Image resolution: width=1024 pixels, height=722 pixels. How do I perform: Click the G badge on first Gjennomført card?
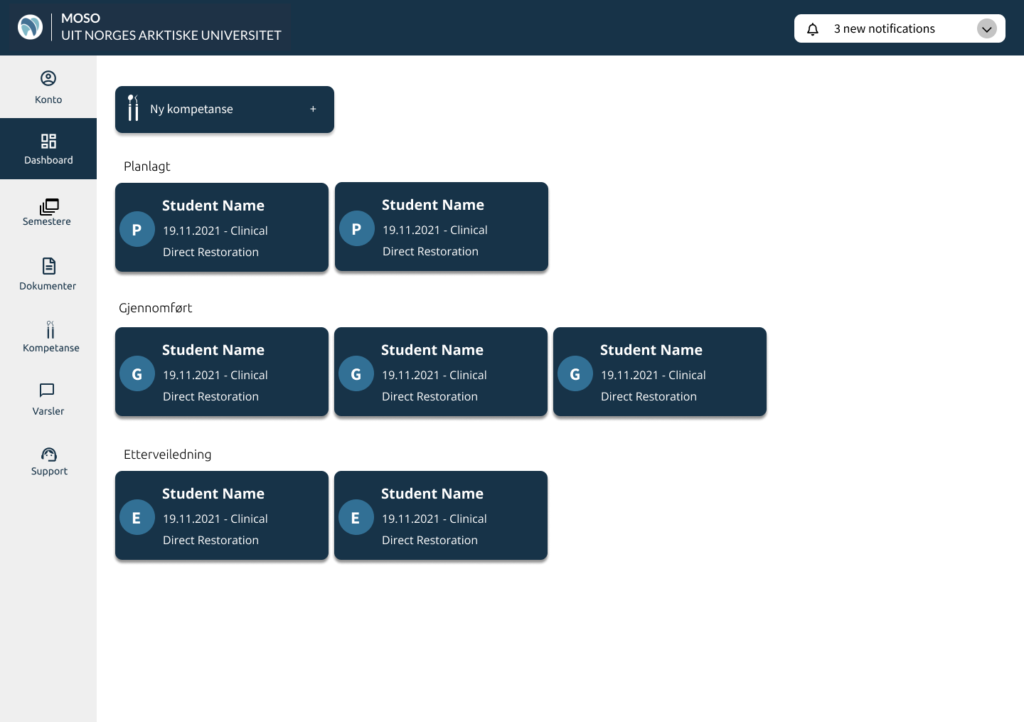pyautogui.click(x=137, y=374)
